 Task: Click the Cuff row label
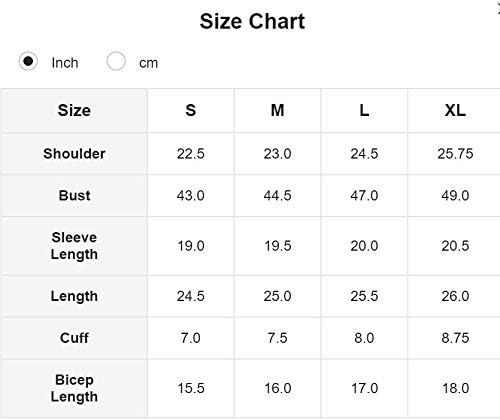[x=74, y=338]
